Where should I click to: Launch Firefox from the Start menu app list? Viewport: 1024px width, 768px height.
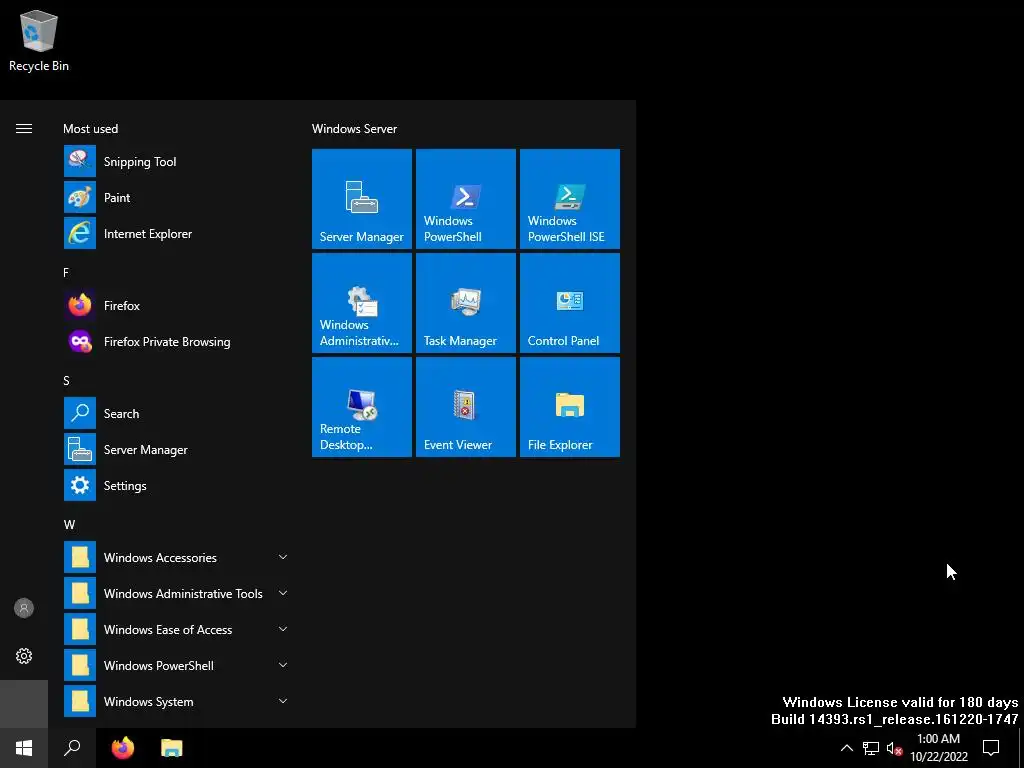point(176,305)
